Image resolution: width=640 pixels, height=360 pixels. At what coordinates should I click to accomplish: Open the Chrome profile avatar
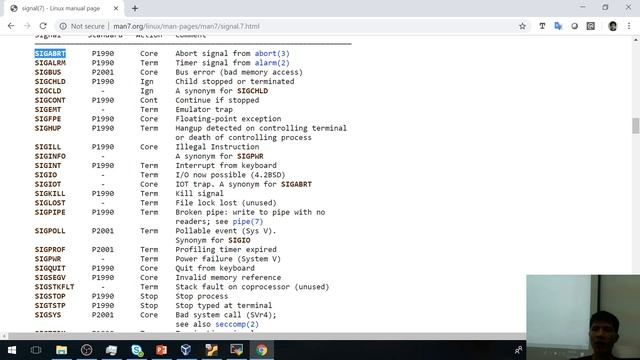(x=612, y=26)
